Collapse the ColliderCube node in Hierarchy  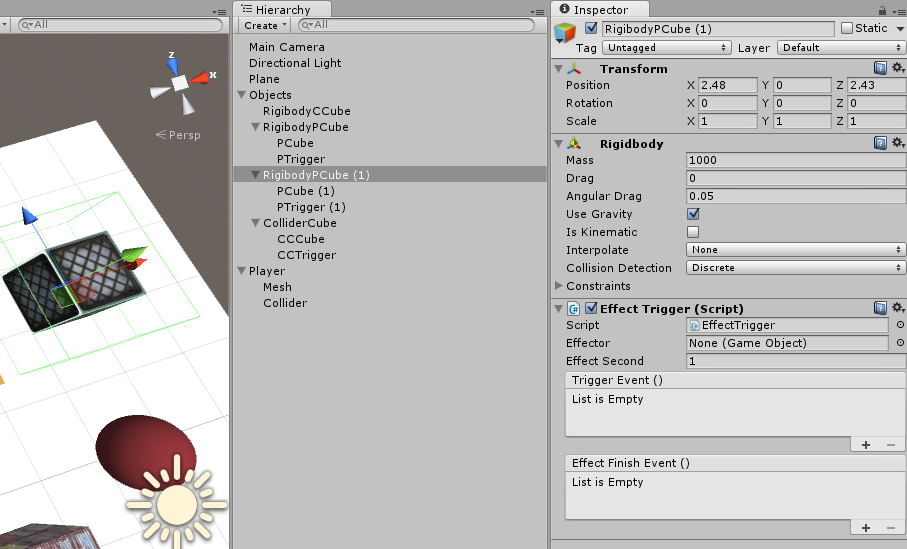[x=255, y=223]
